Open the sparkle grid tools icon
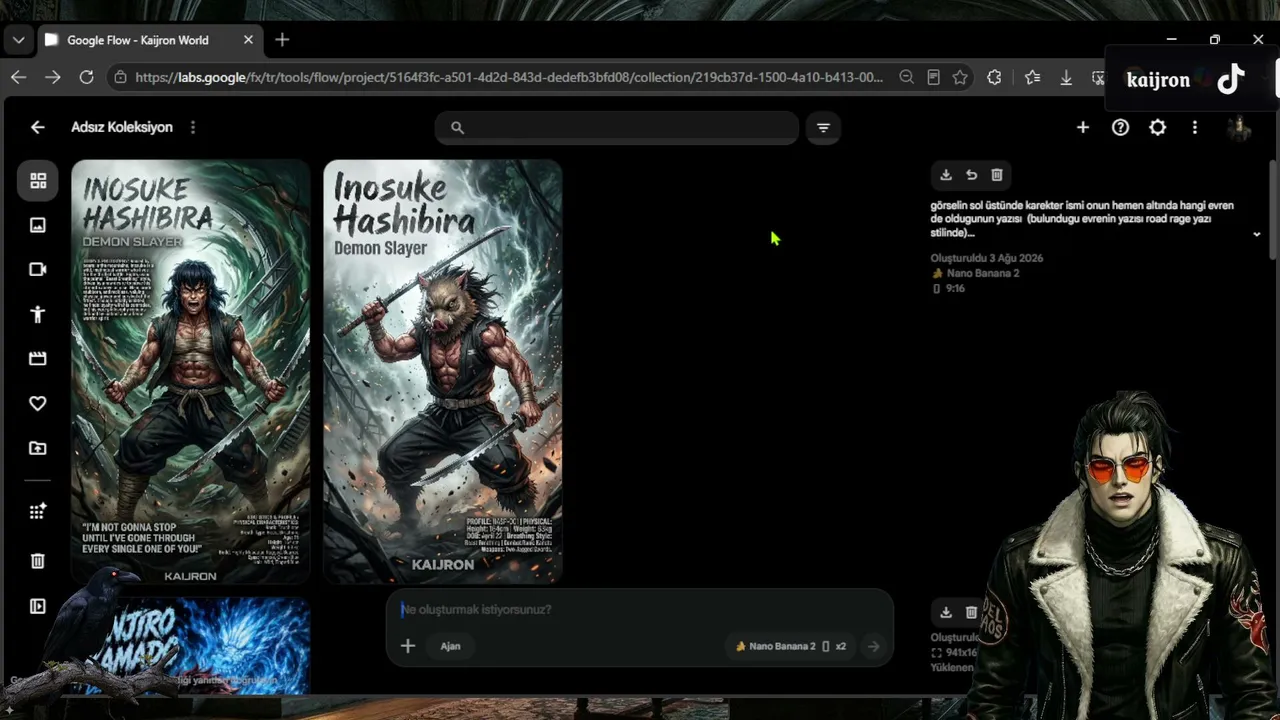This screenshot has width=1280, height=720. coord(38,512)
